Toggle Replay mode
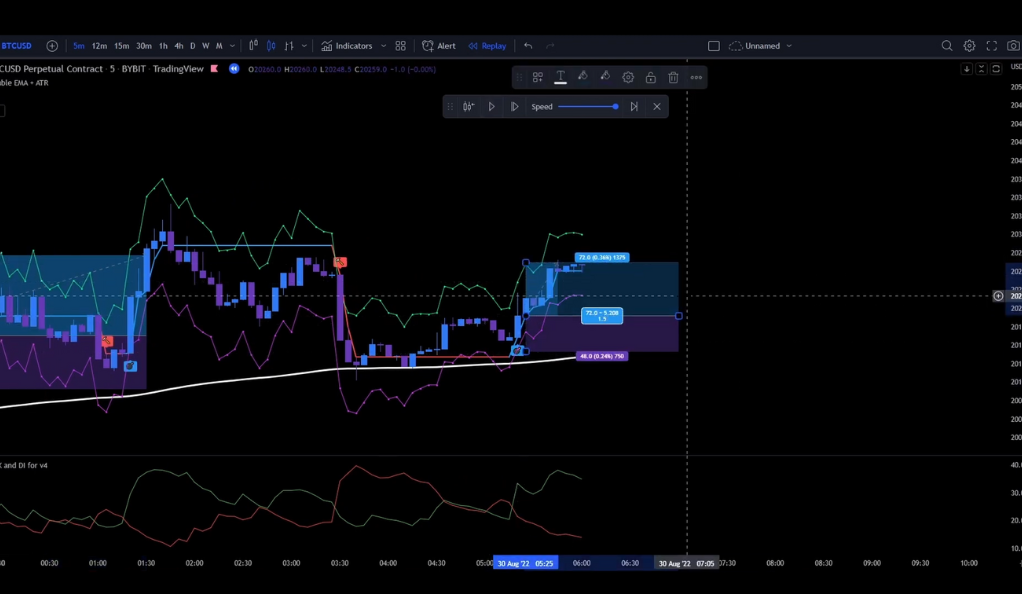 pyautogui.click(x=488, y=46)
